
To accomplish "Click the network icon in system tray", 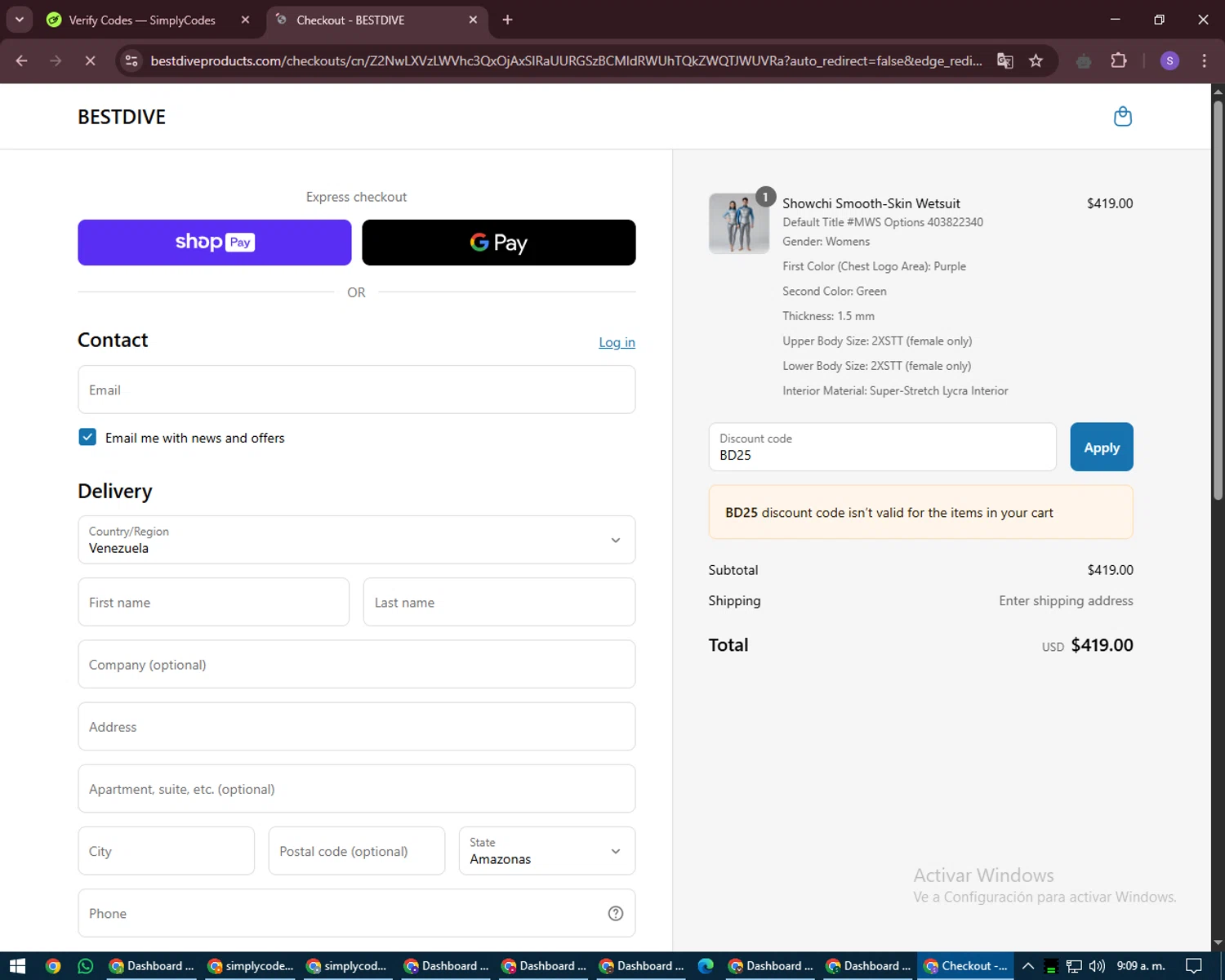I will pyautogui.click(x=1074, y=966).
